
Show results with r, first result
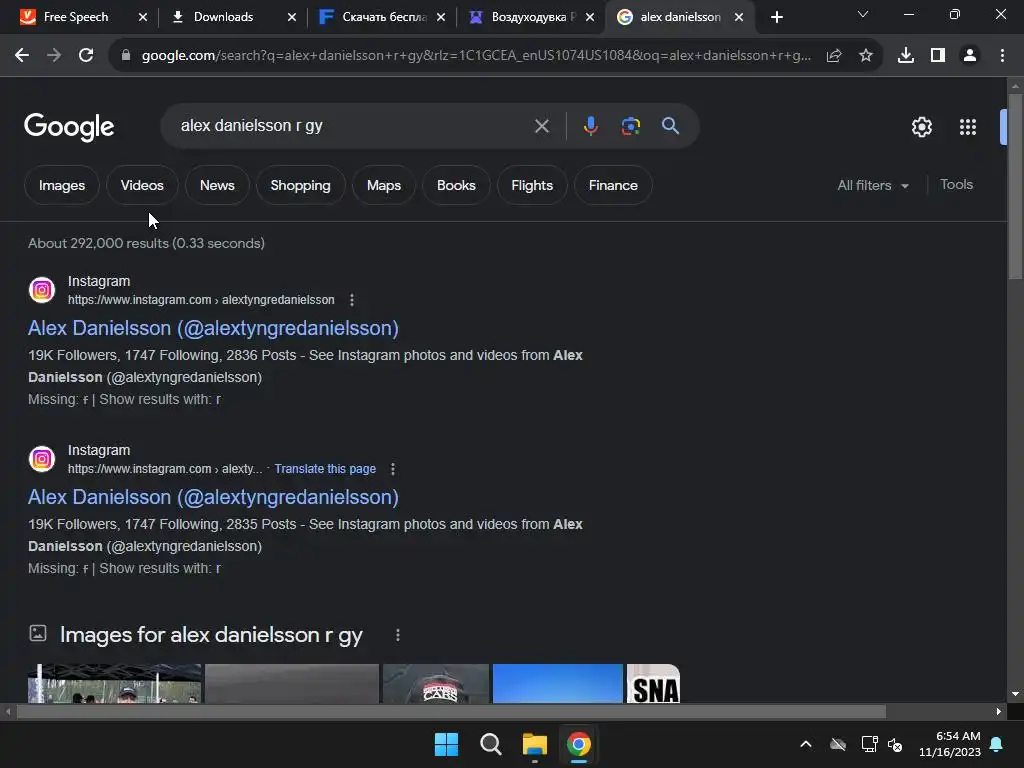coord(160,399)
